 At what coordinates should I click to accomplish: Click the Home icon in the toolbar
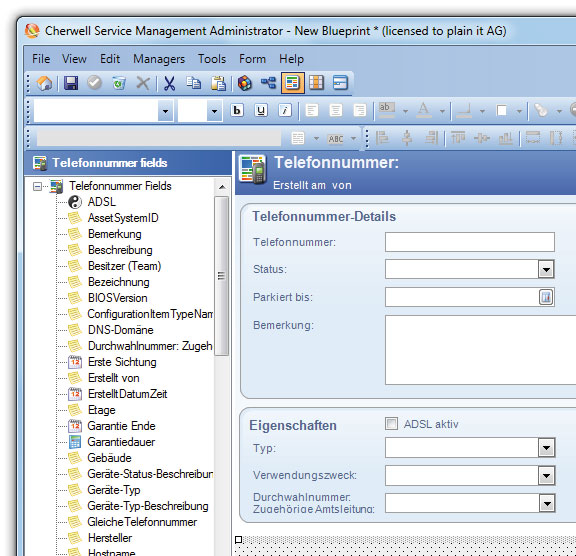[44, 83]
